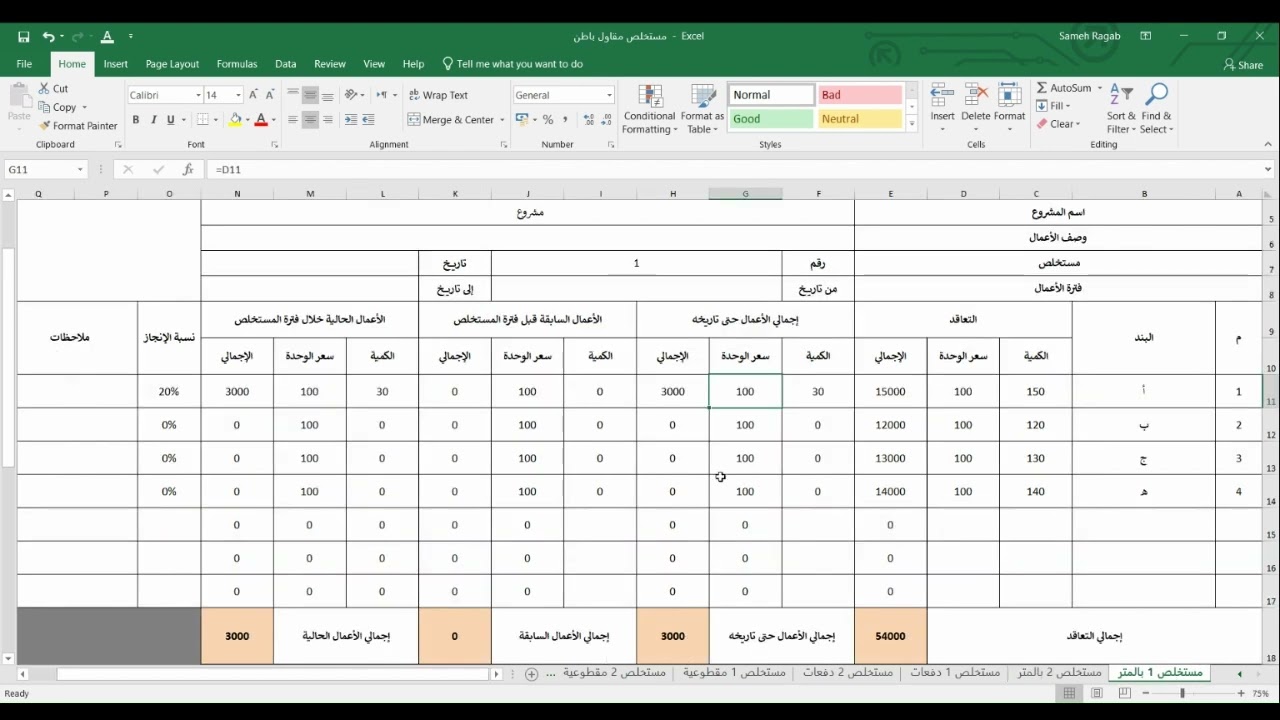Click the Name Box showing G11
Viewport: 1280px width, 720px height.
45,170
